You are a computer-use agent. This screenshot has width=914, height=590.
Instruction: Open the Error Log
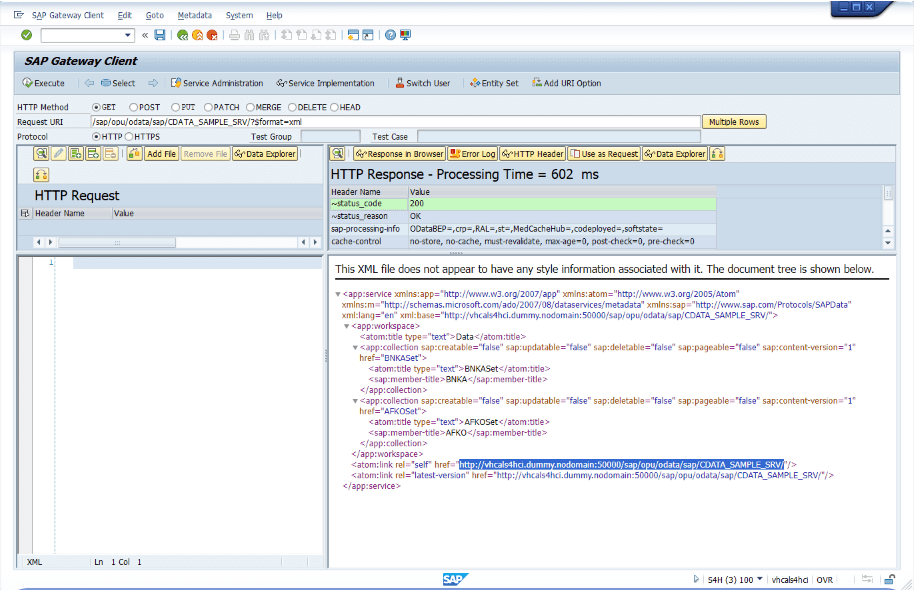point(472,154)
